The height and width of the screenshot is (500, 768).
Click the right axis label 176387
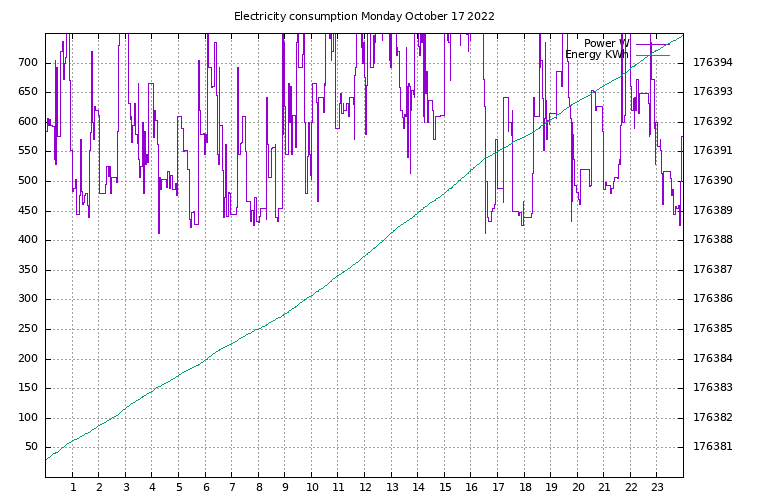[713, 270]
